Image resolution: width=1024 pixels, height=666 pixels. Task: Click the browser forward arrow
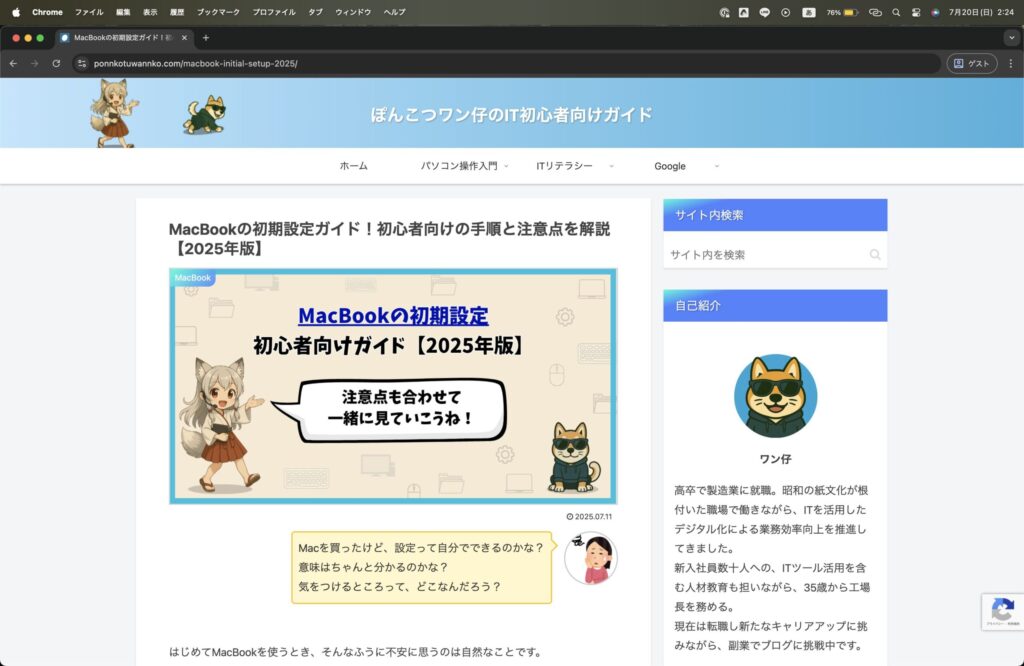click(35, 63)
